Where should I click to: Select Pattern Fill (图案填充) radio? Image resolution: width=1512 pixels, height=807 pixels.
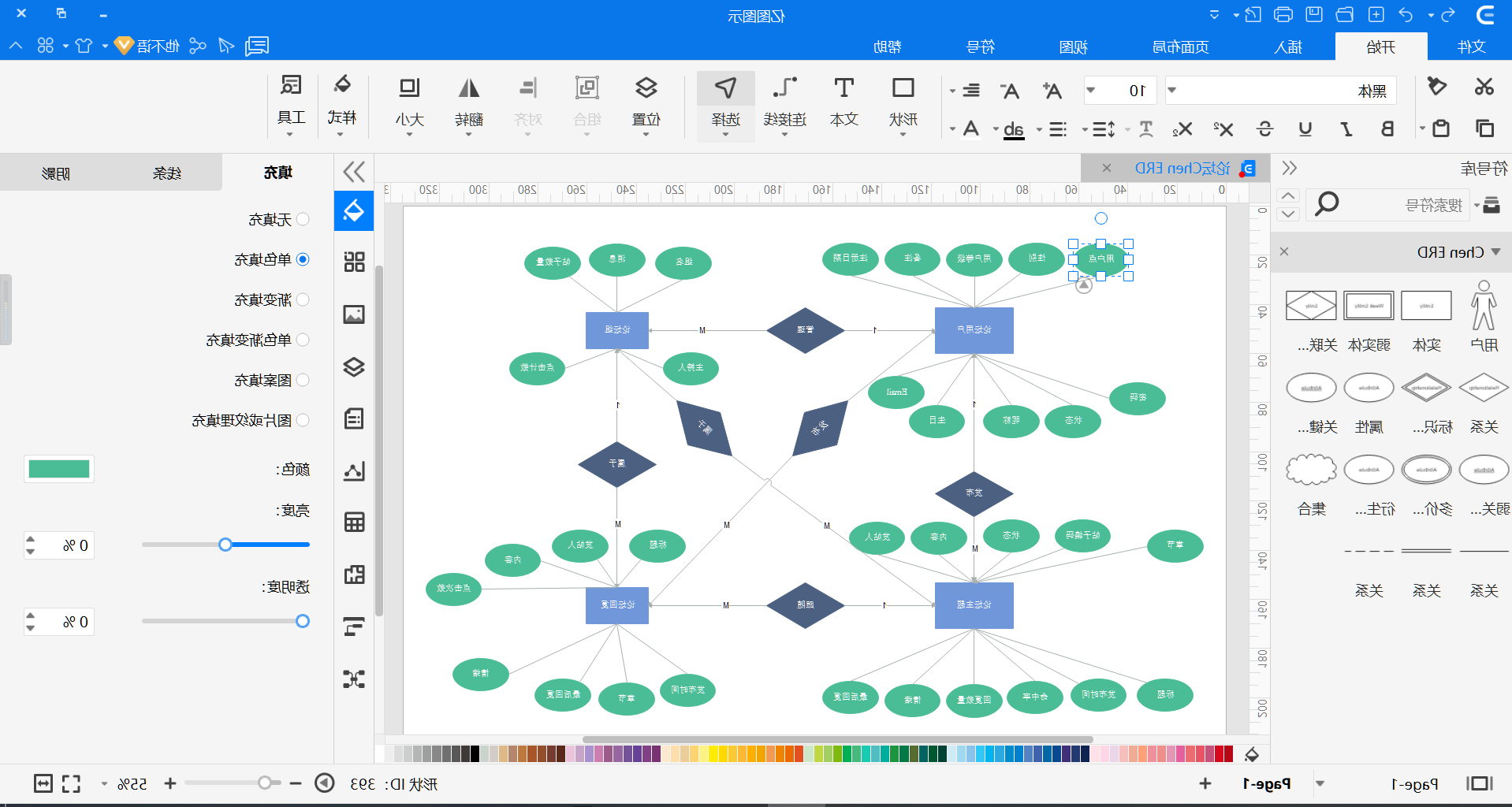[303, 380]
